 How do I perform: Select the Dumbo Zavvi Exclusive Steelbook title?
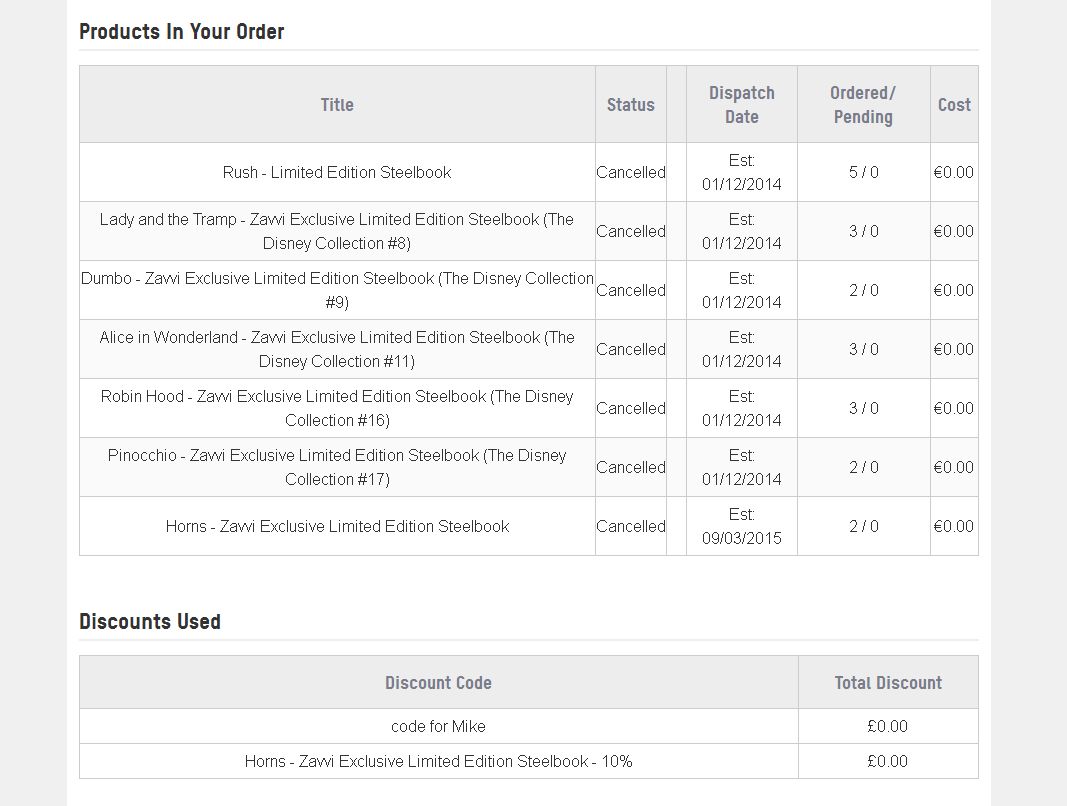click(x=337, y=290)
